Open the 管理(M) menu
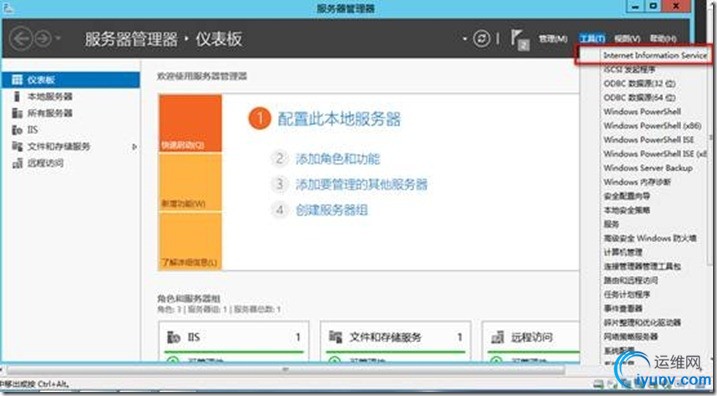The width and height of the screenshot is (717, 396). pyautogui.click(x=553, y=39)
